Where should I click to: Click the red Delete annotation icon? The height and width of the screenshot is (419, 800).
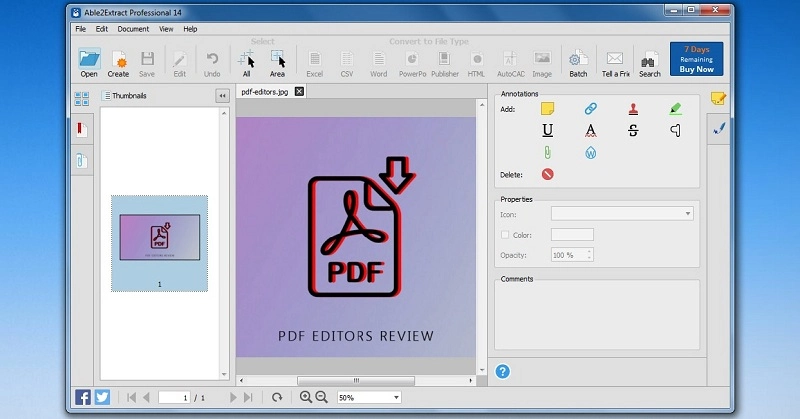tap(547, 175)
